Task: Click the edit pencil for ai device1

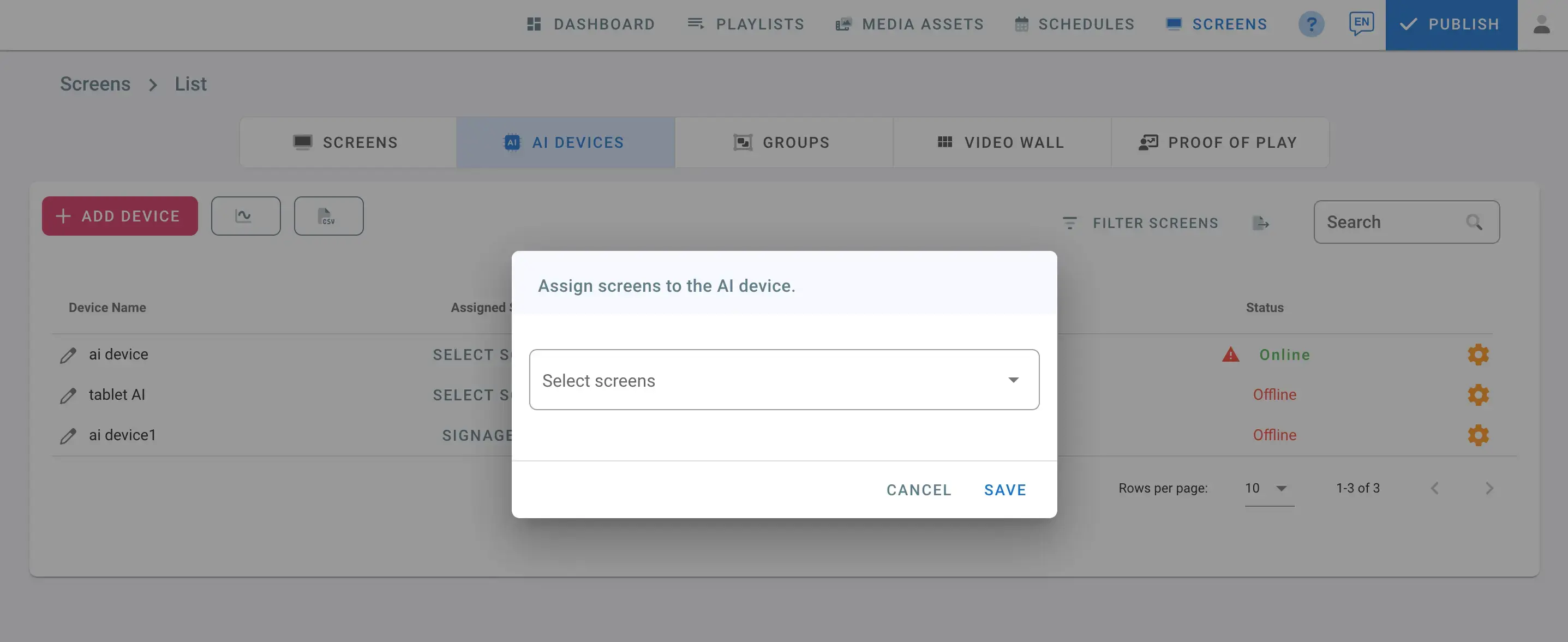Action: tap(68, 436)
